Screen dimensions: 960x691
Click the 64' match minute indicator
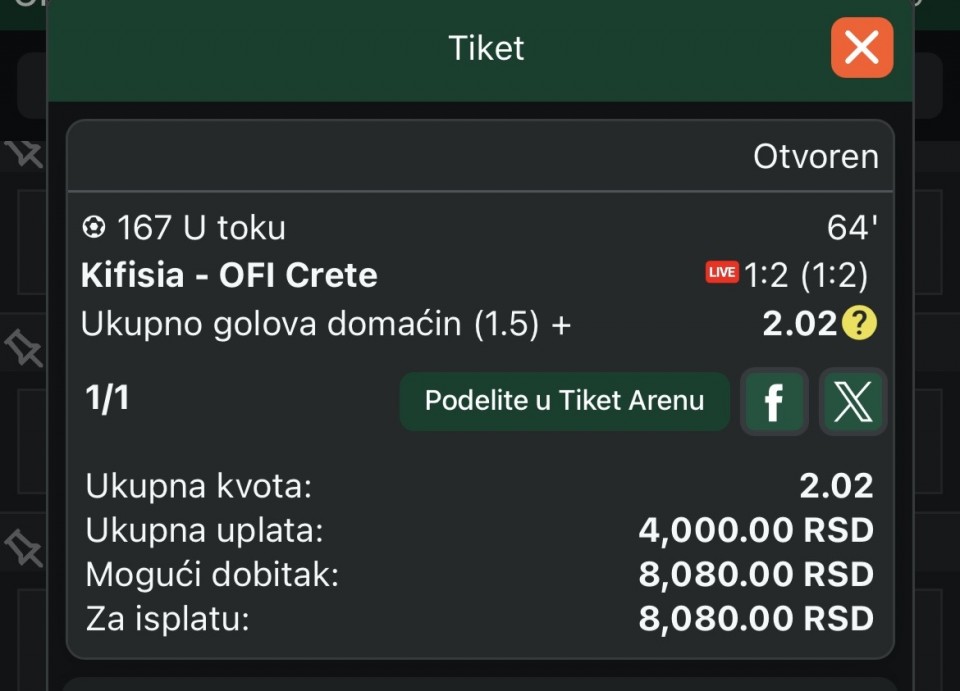pyautogui.click(x=852, y=228)
